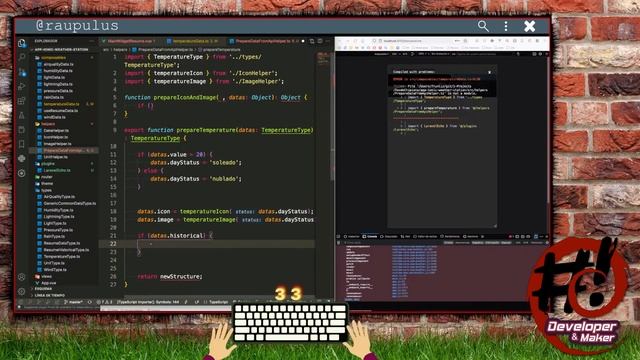Click the X icon in overlay header
This screenshot has height=360, width=640.
pyautogui.click(x=529, y=26)
